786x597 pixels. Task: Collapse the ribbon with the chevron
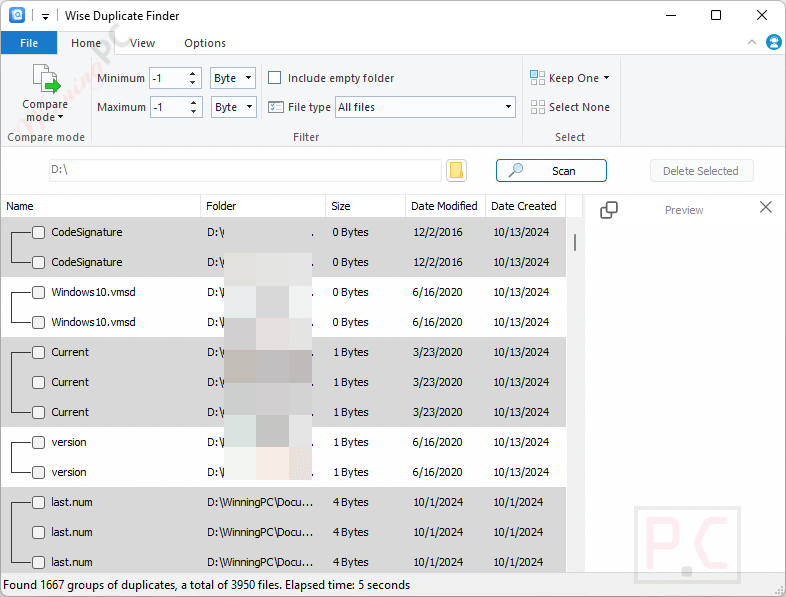(751, 43)
